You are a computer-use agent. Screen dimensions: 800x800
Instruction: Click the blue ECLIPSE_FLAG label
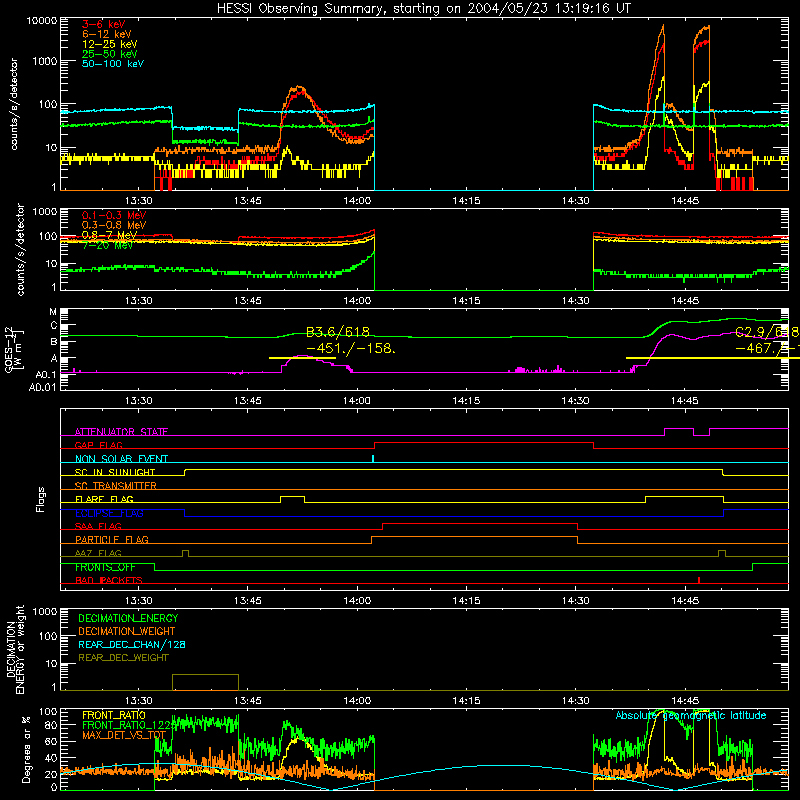[x=109, y=513]
